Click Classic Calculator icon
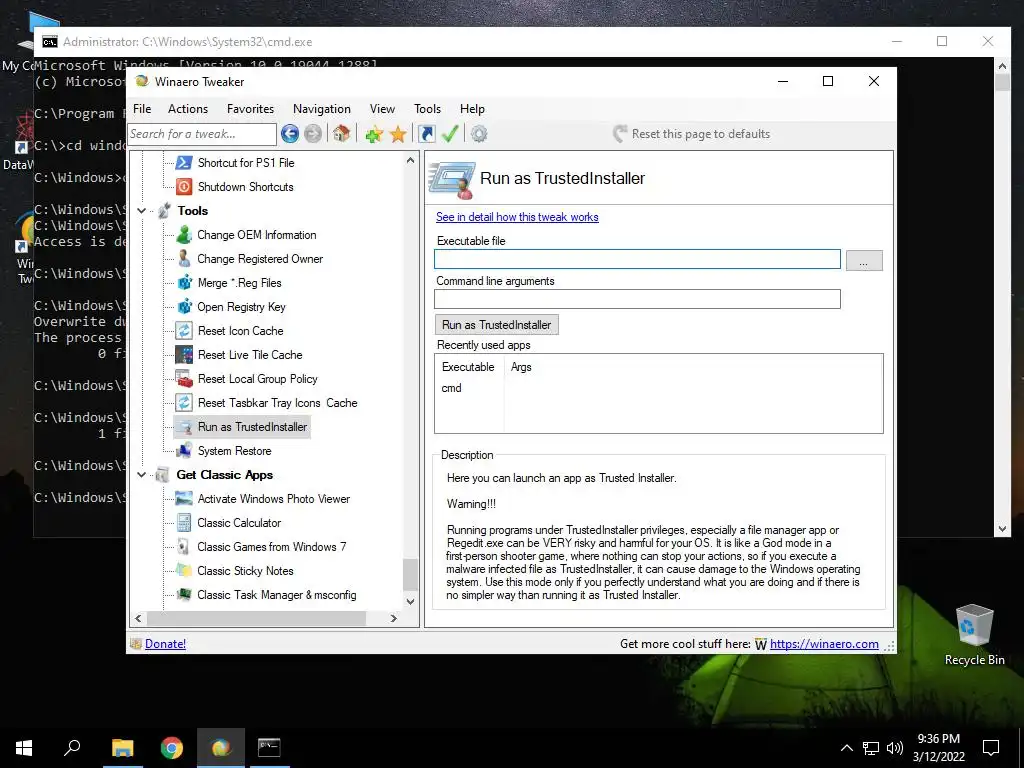This screenshot has width=1024, height=768. pos(184,522)
